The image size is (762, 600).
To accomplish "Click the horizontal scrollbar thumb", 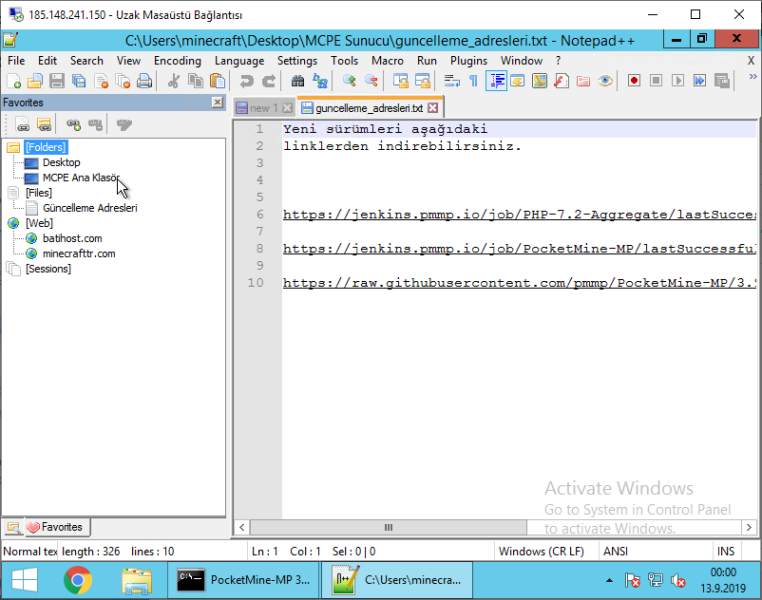I will [388, 527].
